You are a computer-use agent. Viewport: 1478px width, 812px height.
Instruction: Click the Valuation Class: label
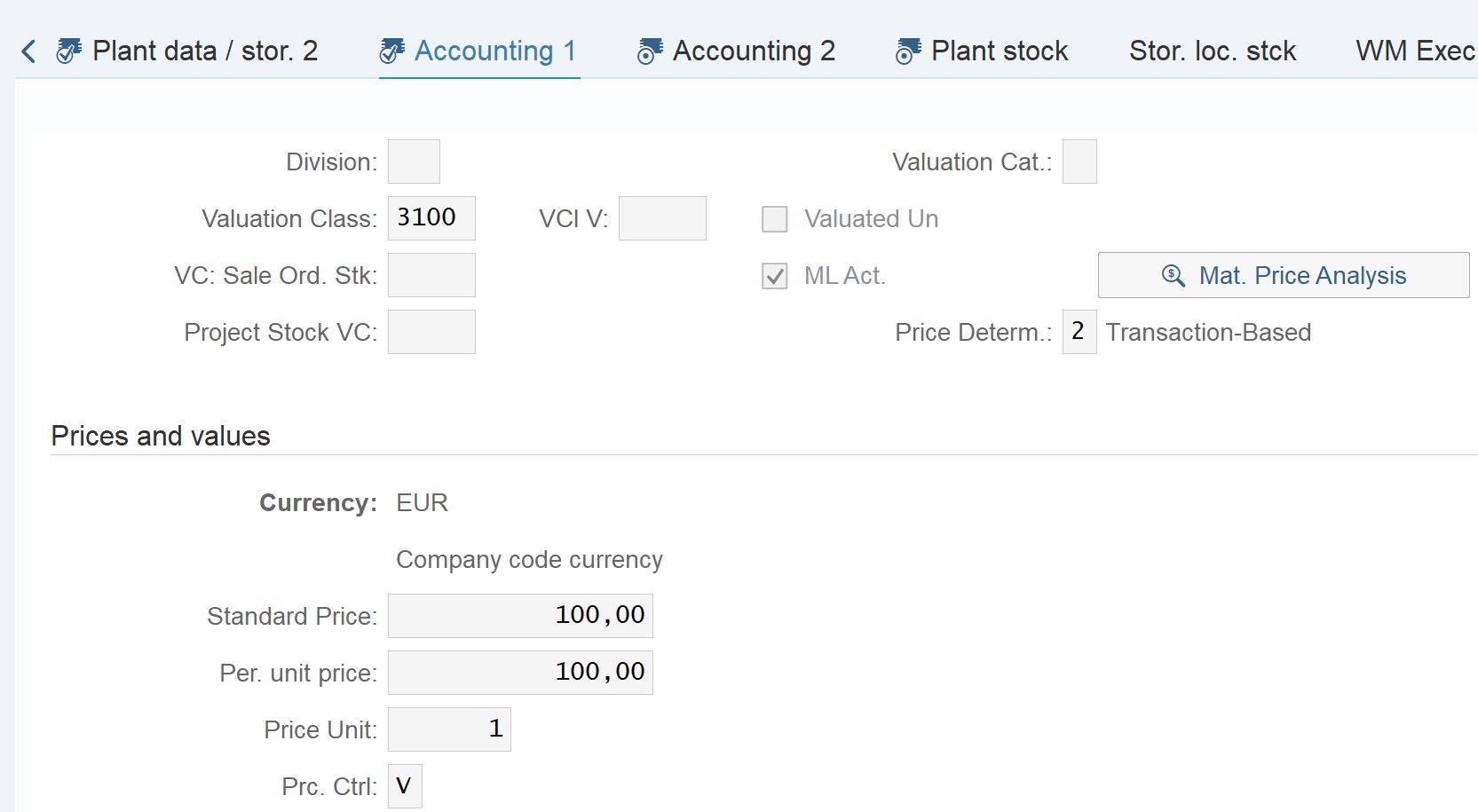coord(289,219)
